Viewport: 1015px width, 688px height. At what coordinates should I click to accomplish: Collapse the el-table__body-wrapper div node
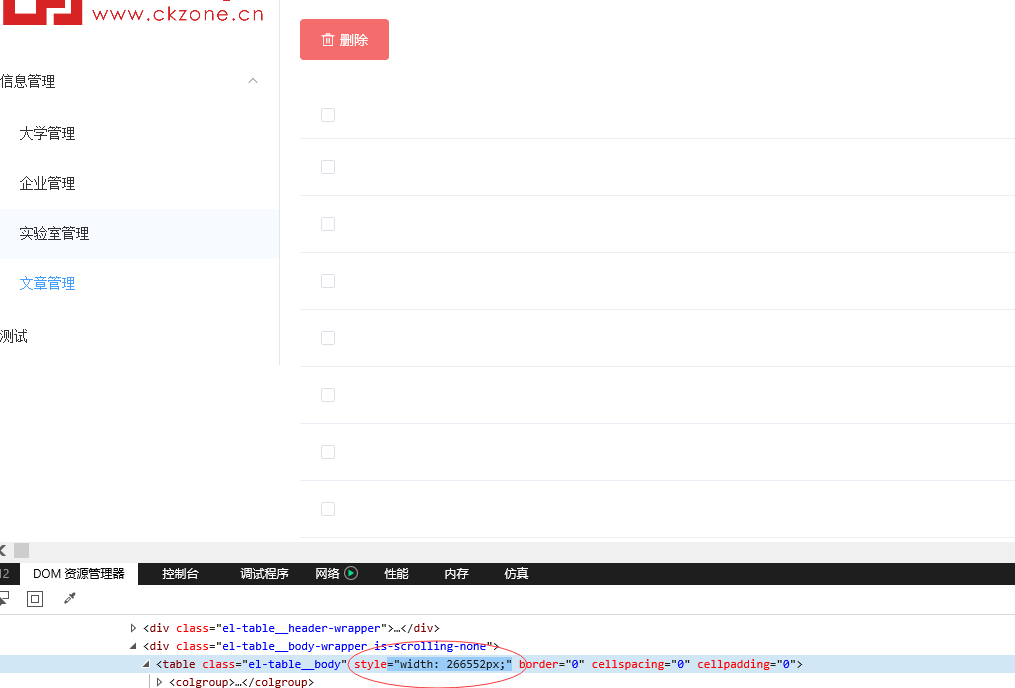point(132,645)
